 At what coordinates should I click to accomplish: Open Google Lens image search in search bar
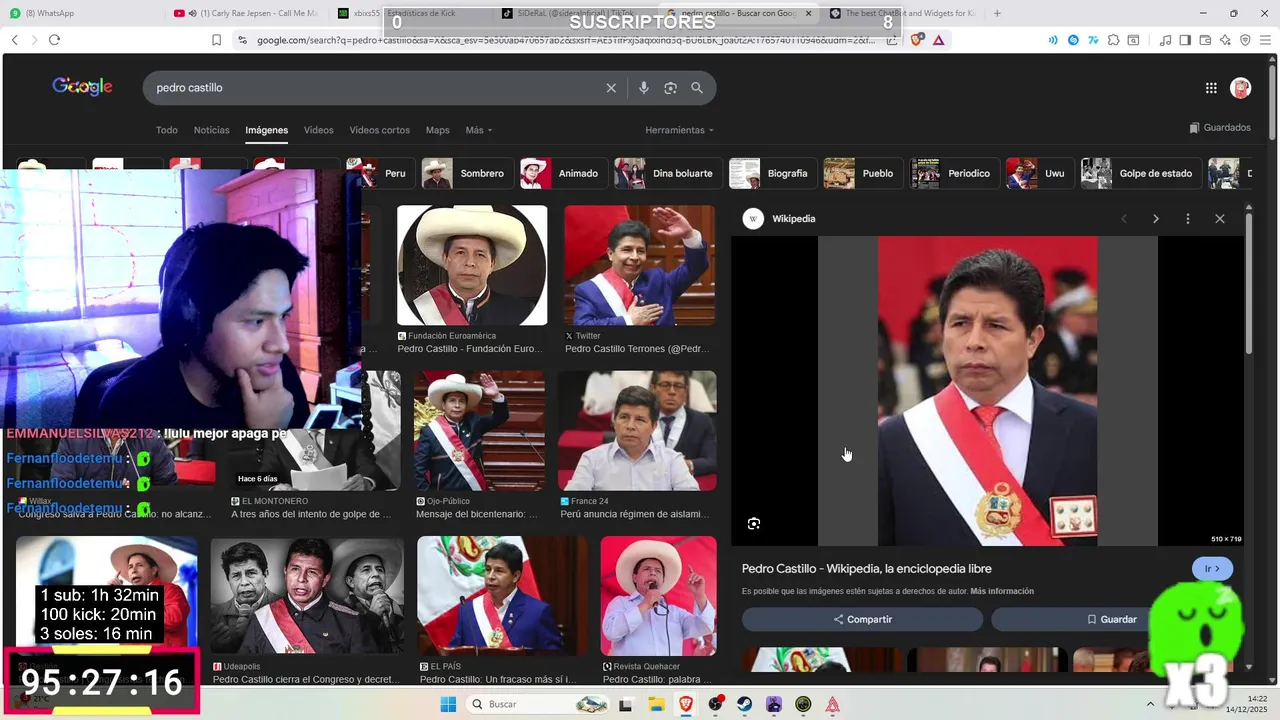point(670,88)
